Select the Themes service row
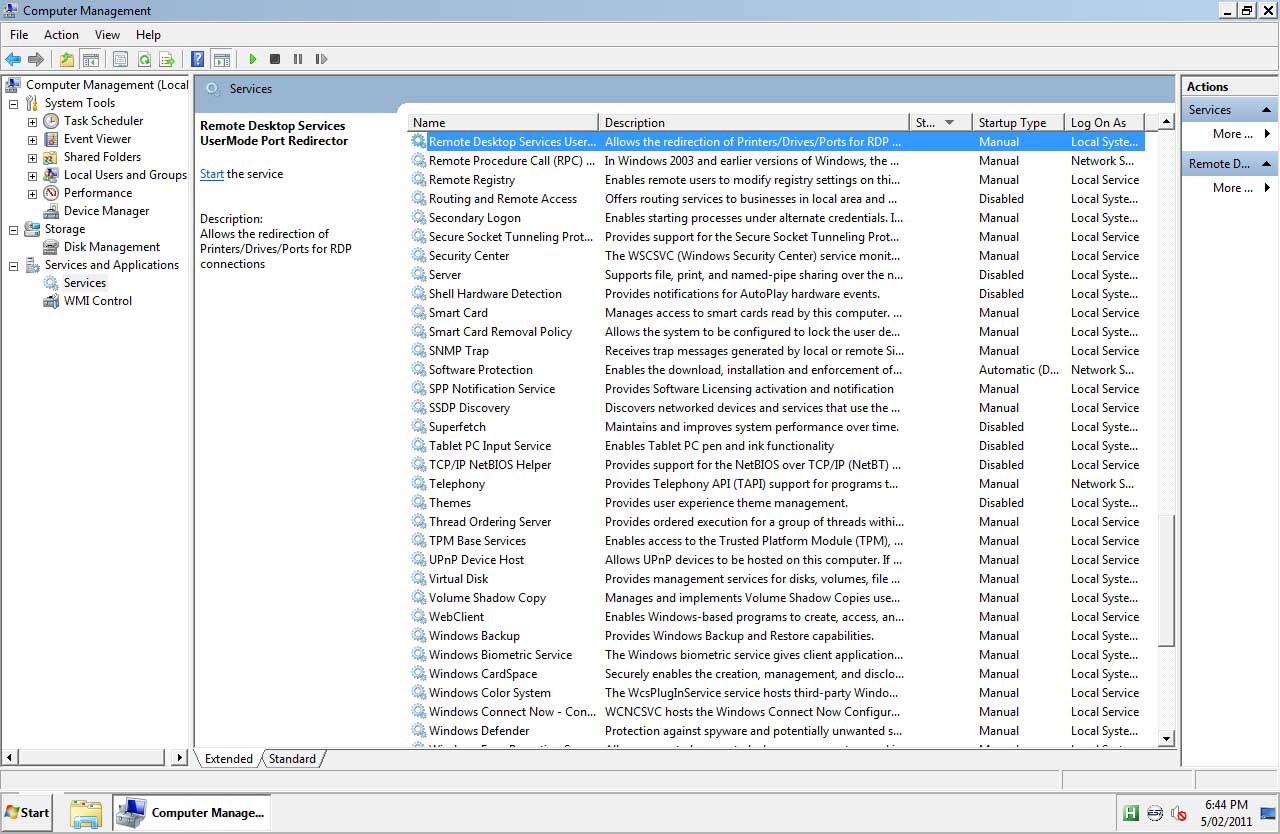Screen dimensions: 1280x834 click(776, 503)
